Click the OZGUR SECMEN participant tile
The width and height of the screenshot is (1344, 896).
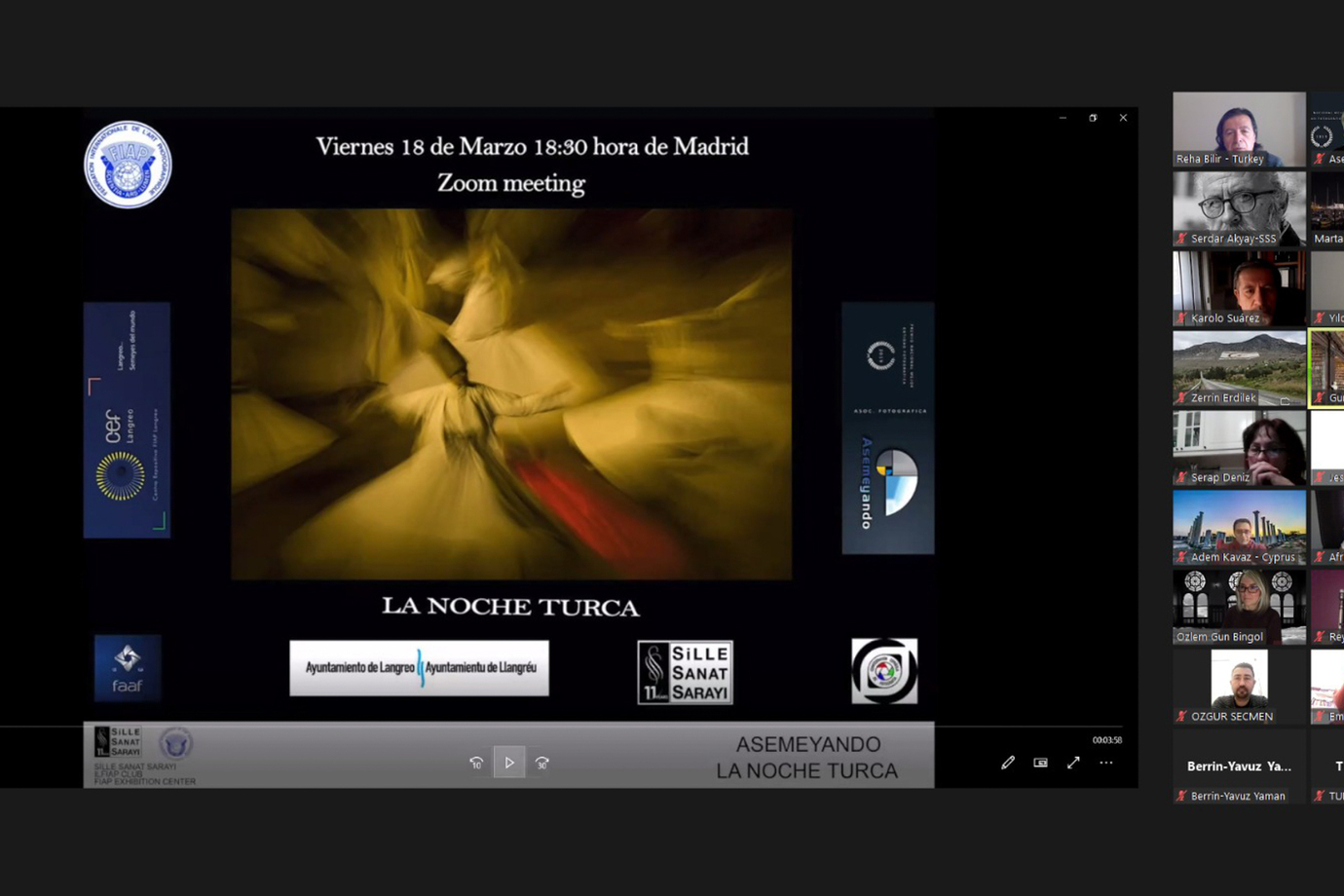(x=1239, y=686)
